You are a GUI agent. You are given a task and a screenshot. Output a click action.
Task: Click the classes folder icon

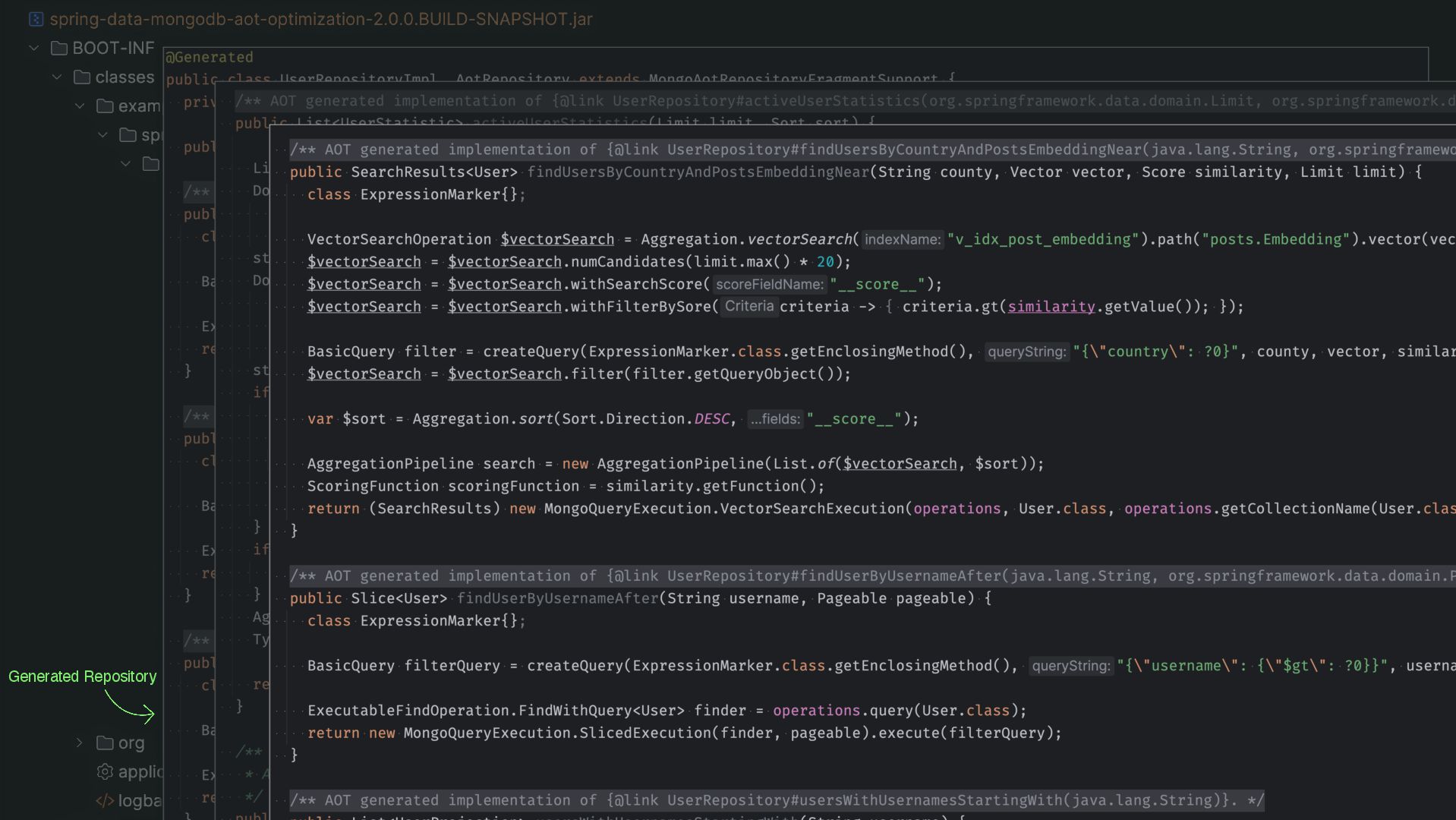[82, 77]
